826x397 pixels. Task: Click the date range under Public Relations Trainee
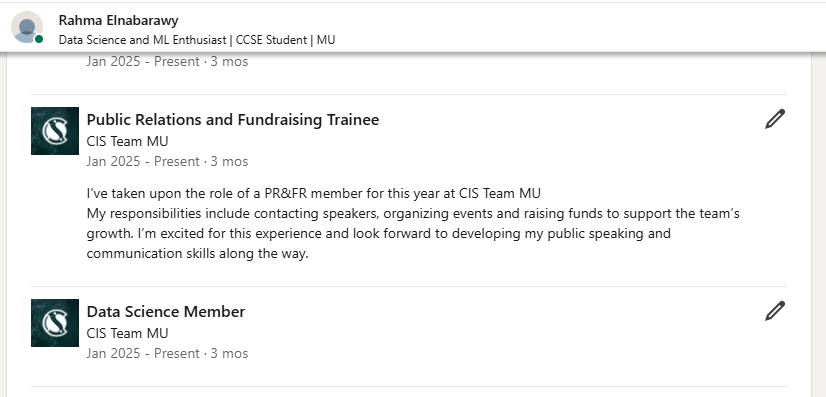[x=167, y=161]
